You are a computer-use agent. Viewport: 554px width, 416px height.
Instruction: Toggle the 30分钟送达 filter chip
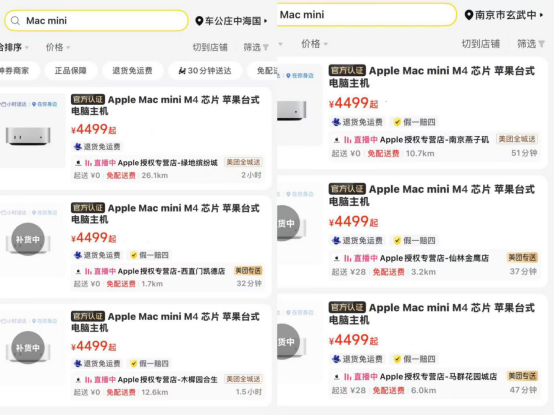[x=205, y=71]
